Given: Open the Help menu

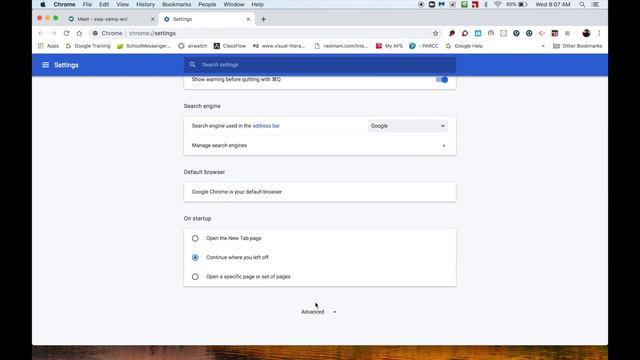Looking at the screenshot, I should tap(257, 4).
